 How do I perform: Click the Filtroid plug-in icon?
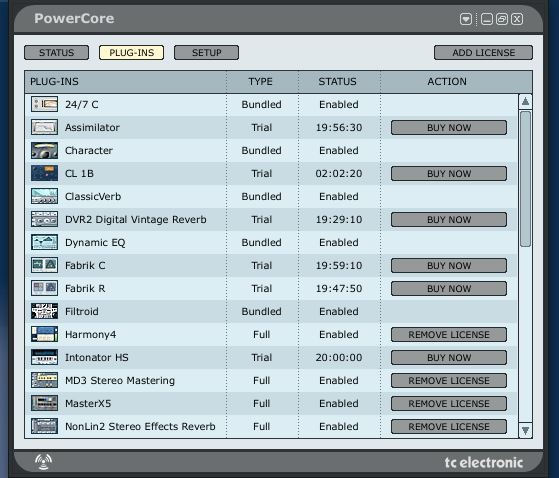click(44, 311)
